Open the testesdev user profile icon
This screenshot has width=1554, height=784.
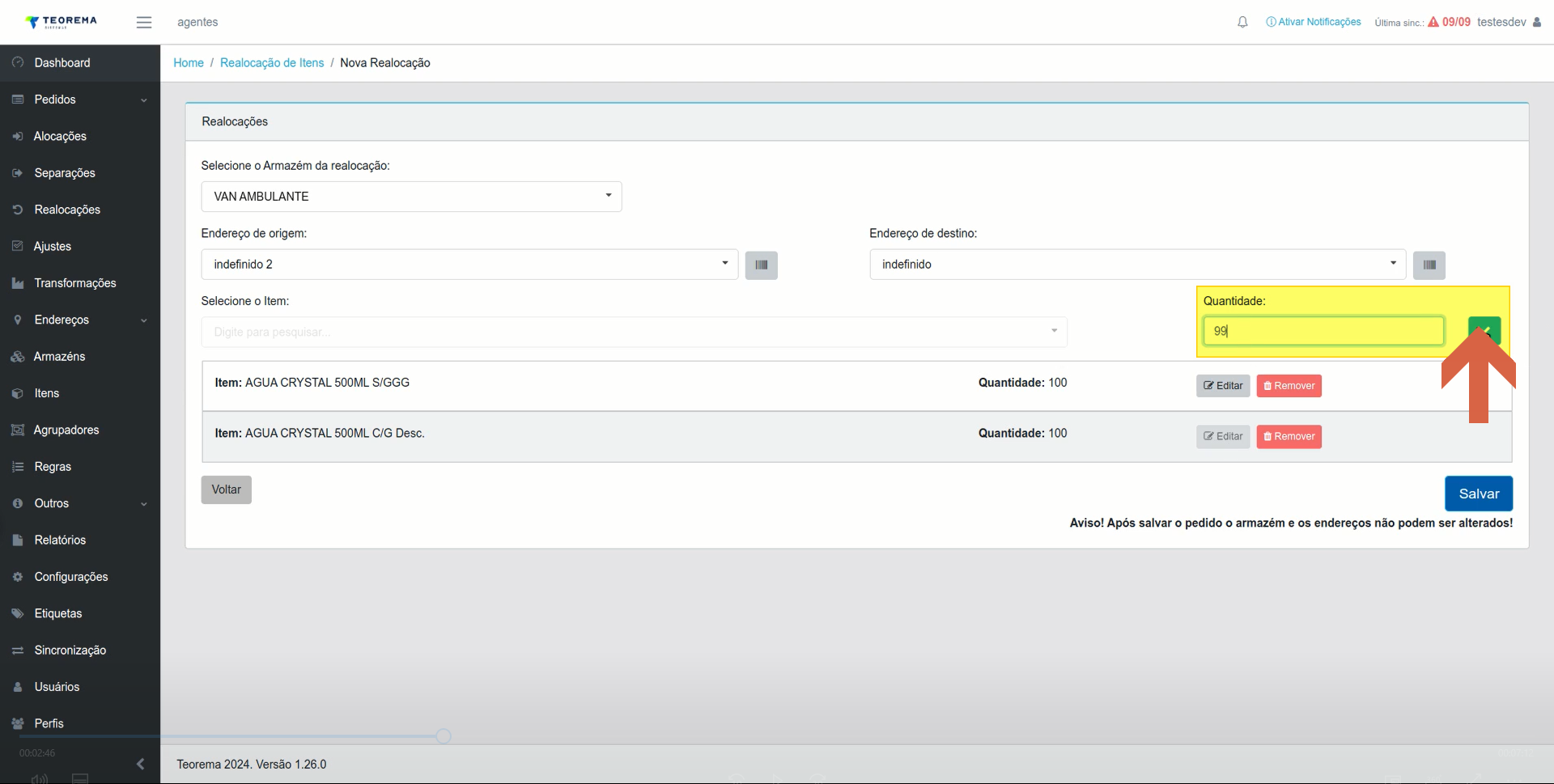click(x=1537, y=22)
